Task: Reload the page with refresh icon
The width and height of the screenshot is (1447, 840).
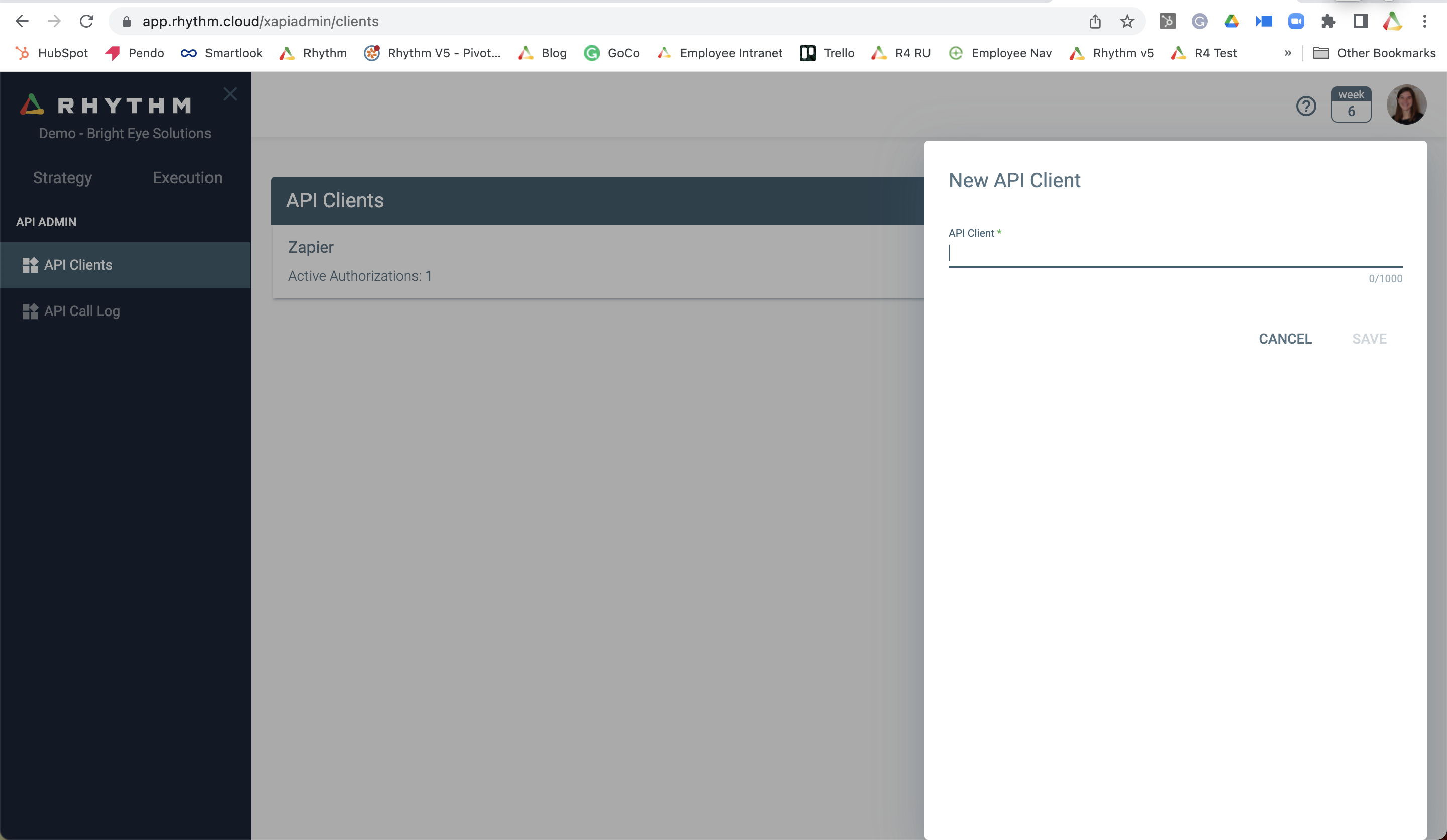Action: click(87, 21)
